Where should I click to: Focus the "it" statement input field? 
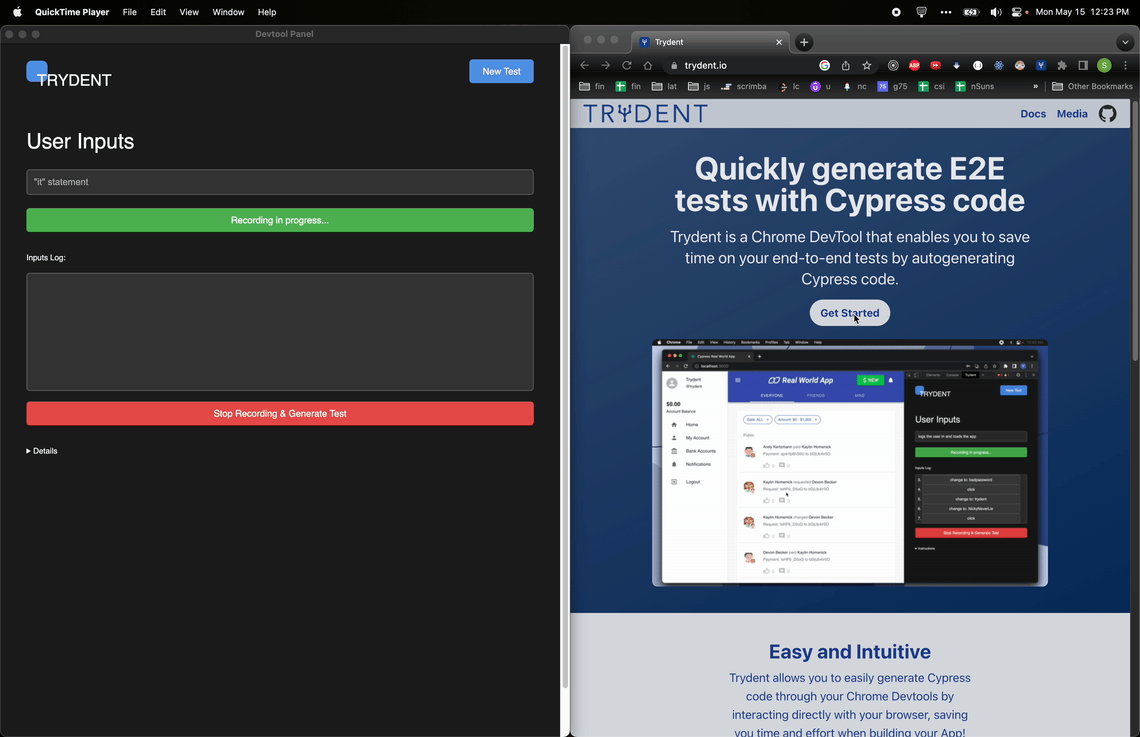point(280,182)
